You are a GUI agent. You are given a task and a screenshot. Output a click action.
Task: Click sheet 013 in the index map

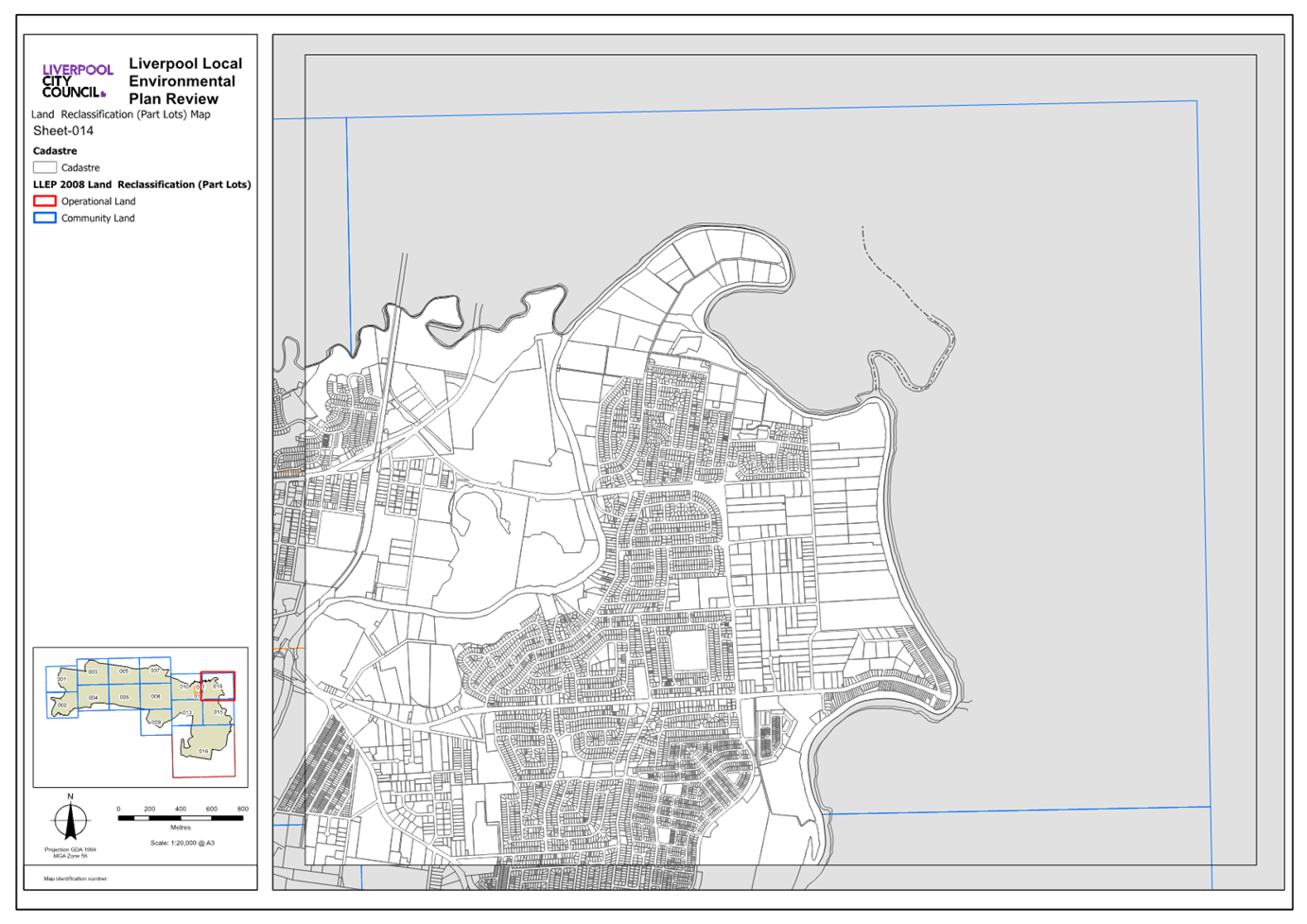coord(187,712)
